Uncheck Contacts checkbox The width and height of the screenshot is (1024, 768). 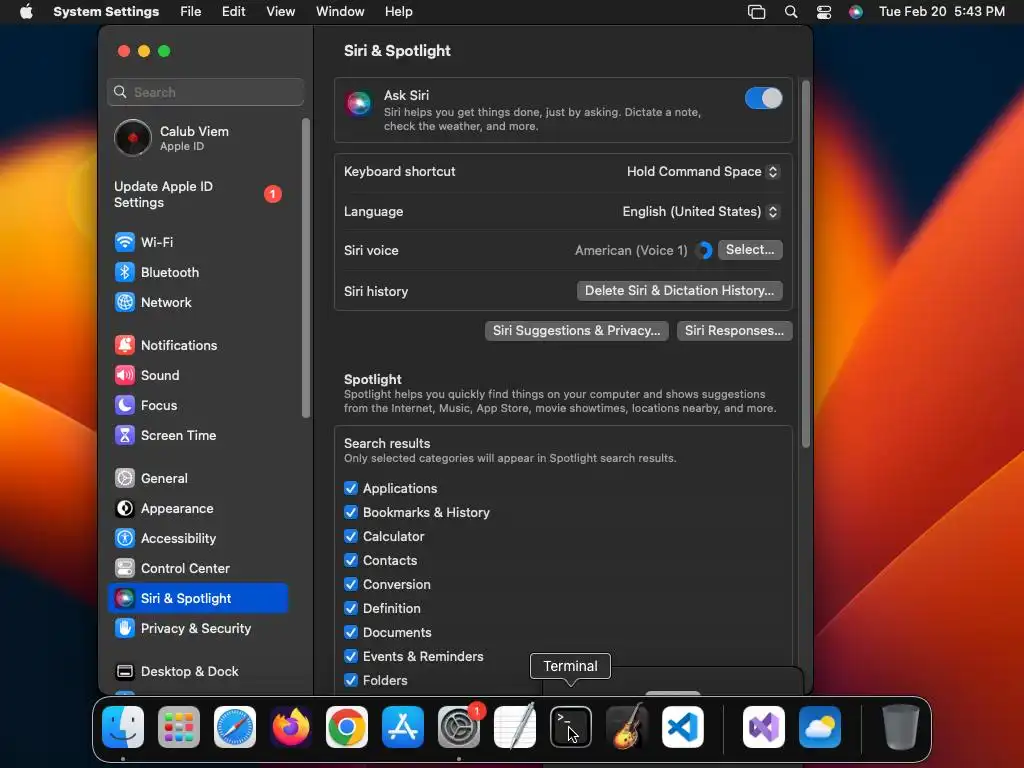351,560
